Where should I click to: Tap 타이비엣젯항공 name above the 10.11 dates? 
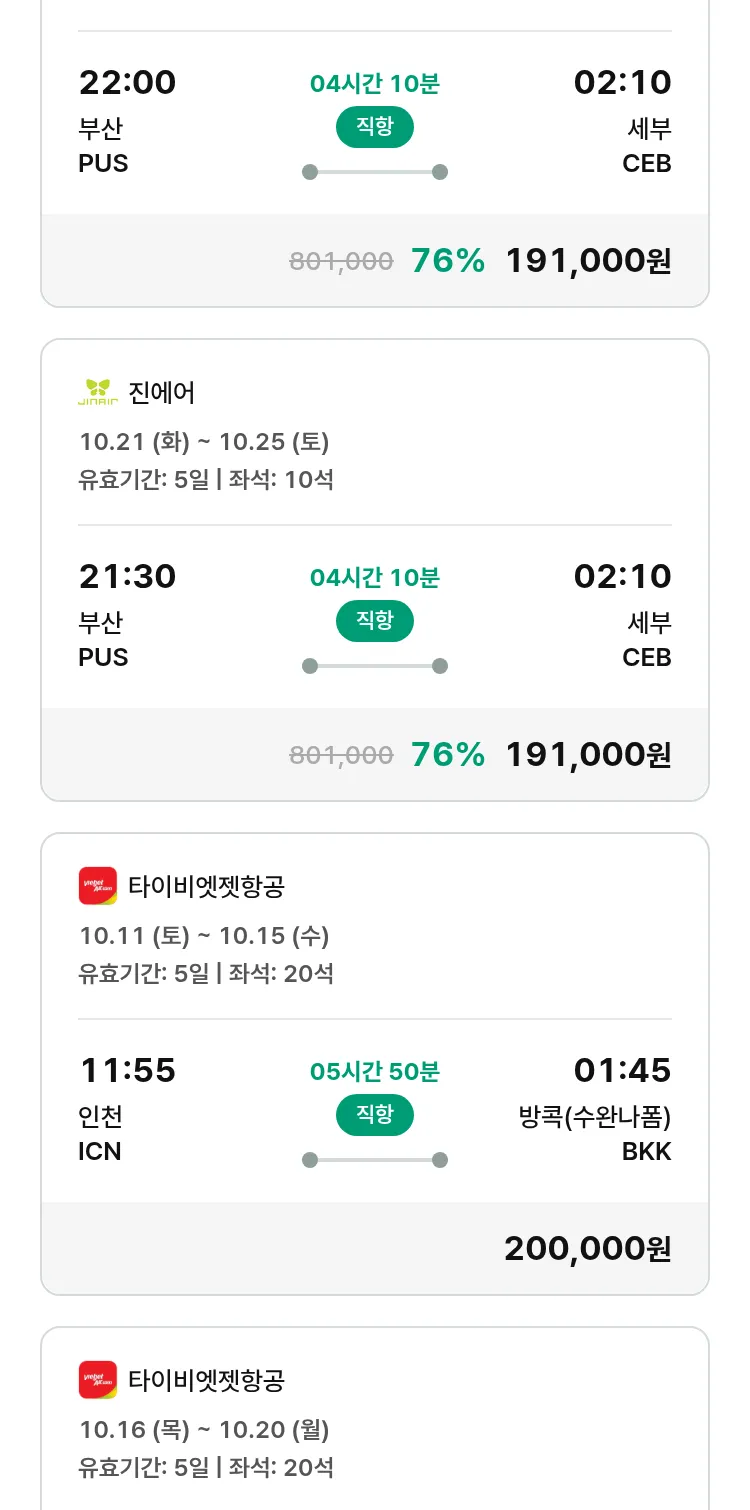coord(207,886)
